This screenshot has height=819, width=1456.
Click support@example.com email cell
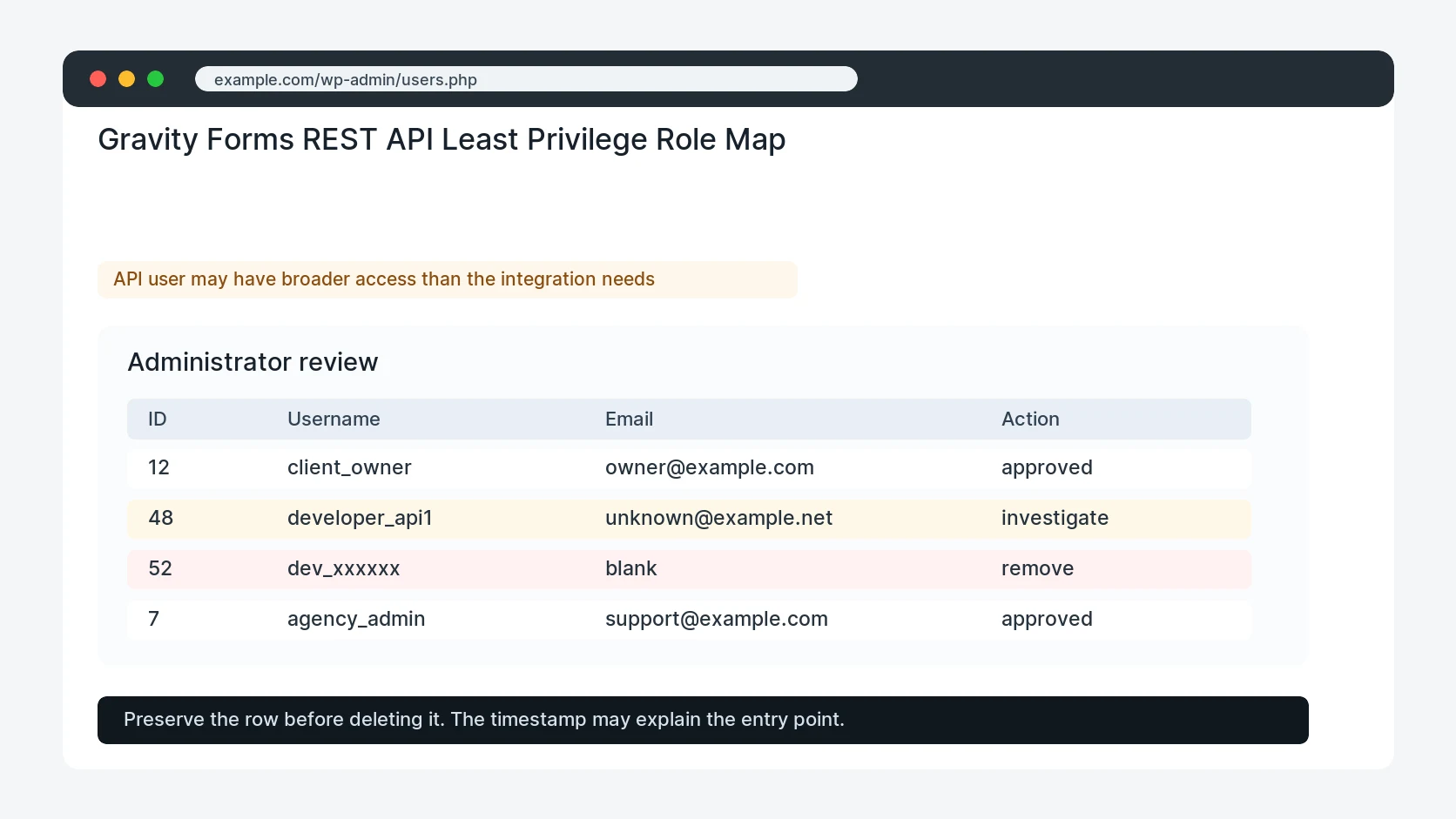coord(717,620)
